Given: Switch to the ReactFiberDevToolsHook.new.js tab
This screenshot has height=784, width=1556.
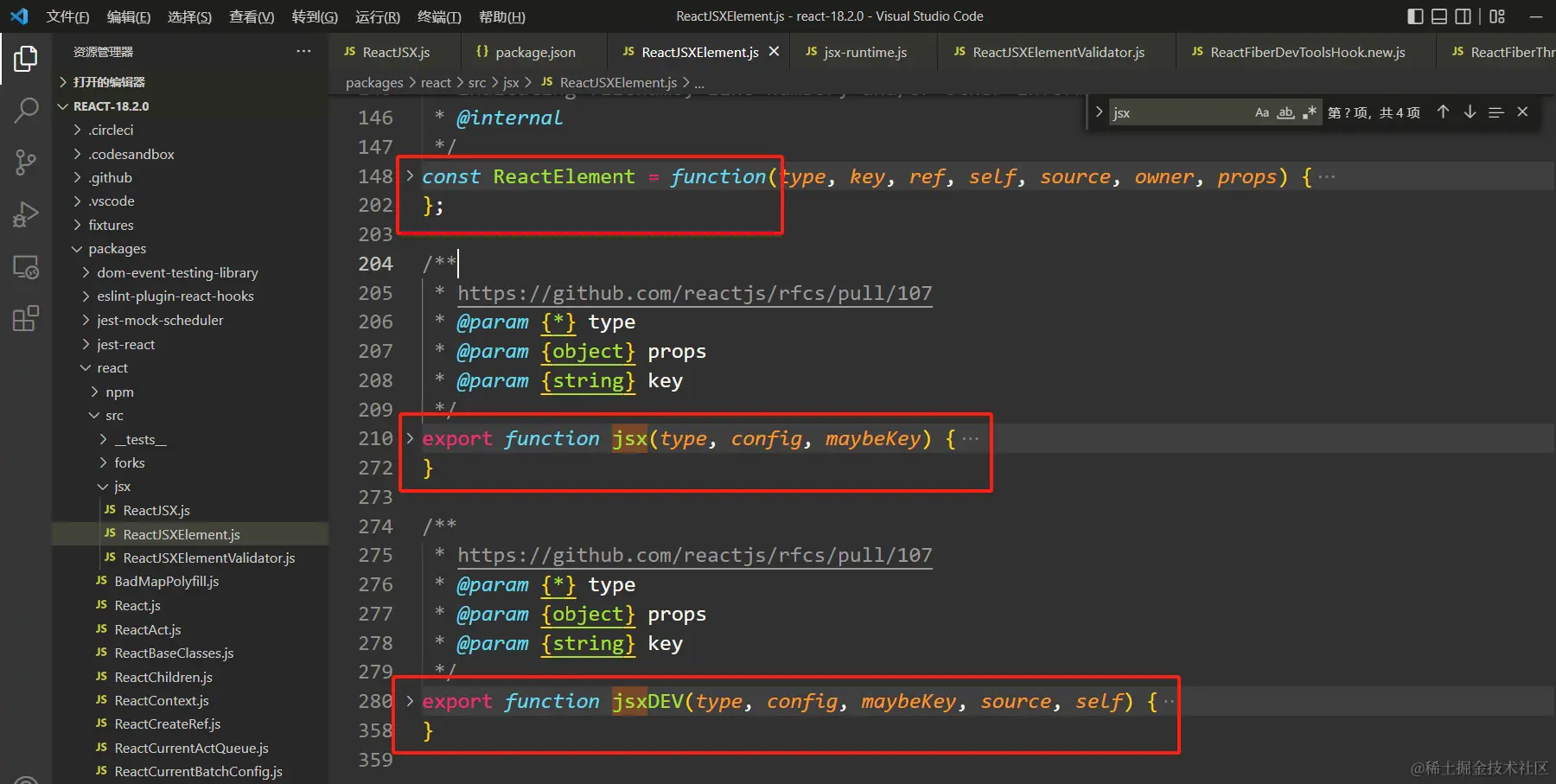Looking at the screenshot, I should tap(1307, 52).
